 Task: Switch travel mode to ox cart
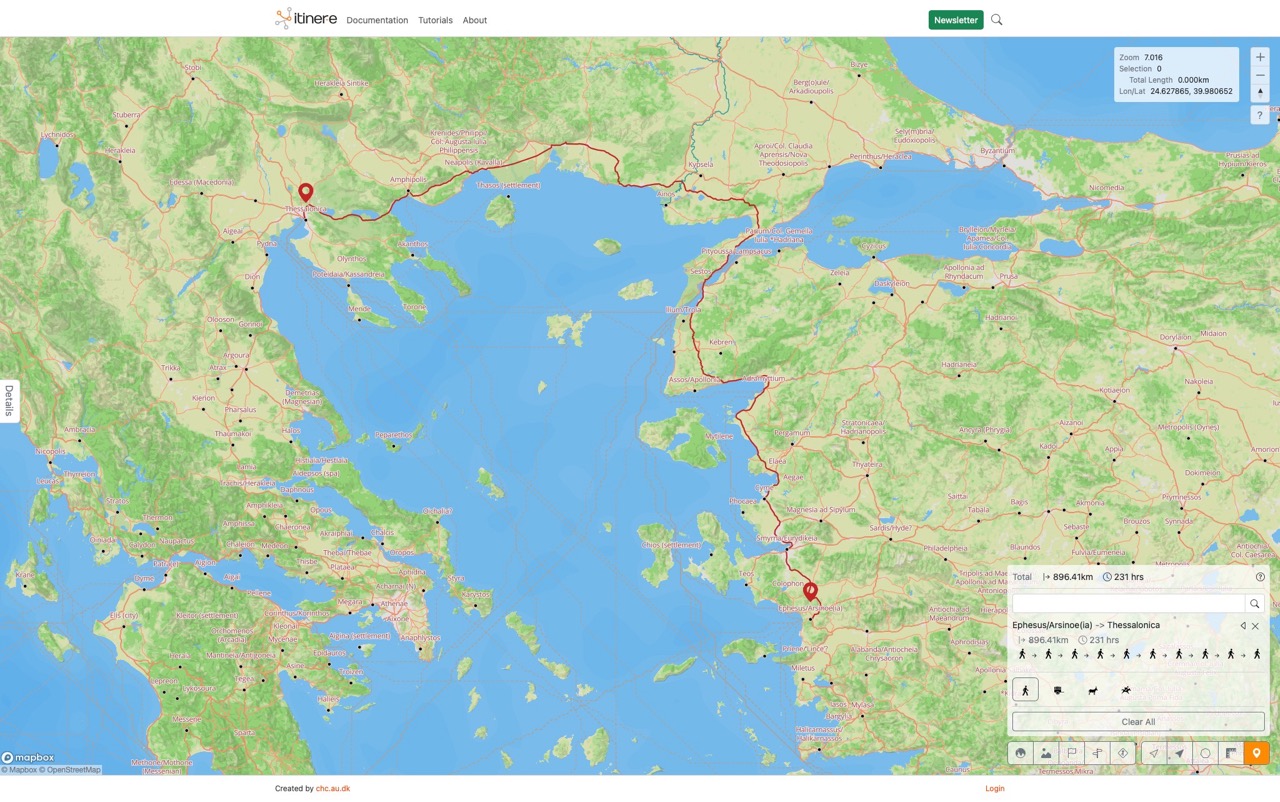pyautogui.click(x=1058, y=690)
